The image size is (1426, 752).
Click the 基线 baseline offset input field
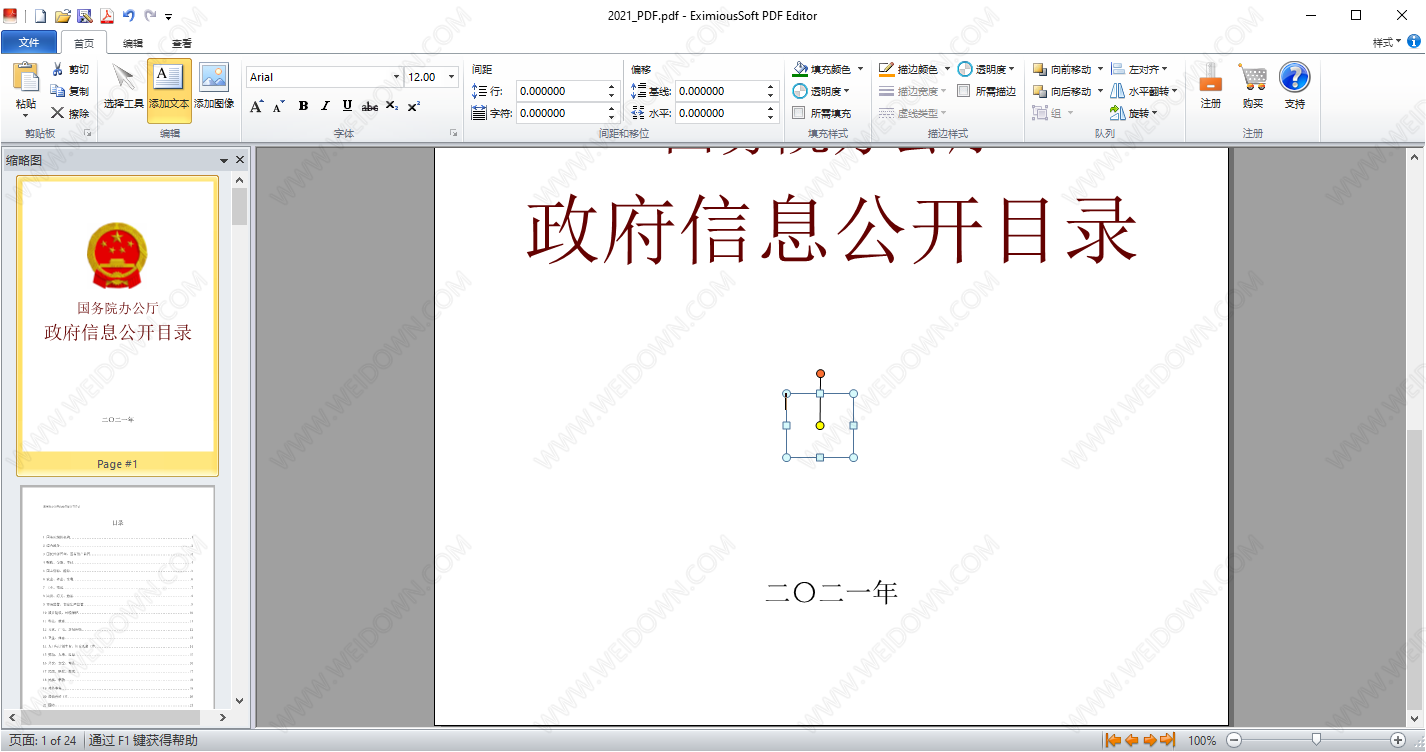[720, 91]
